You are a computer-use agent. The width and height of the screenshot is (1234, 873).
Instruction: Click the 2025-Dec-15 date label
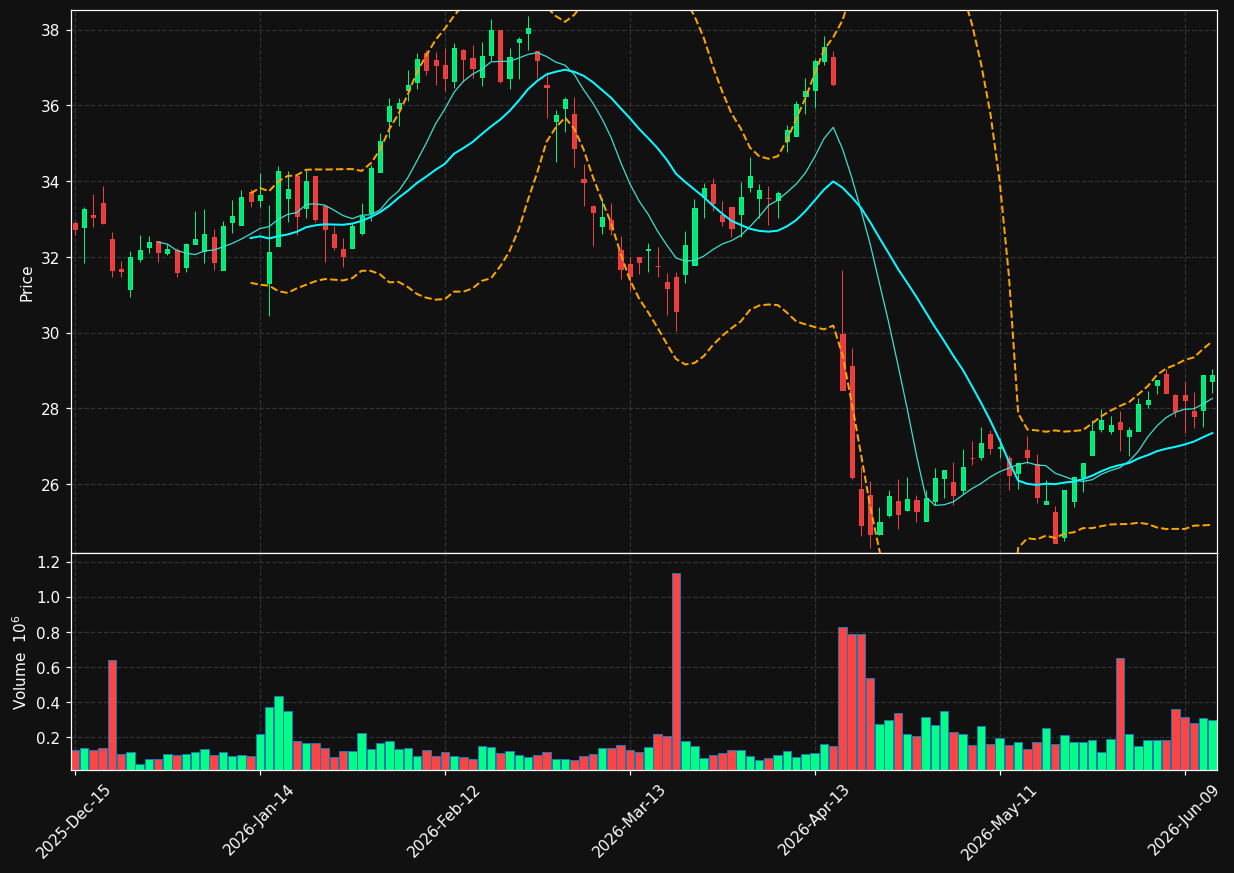click(73, 821)
